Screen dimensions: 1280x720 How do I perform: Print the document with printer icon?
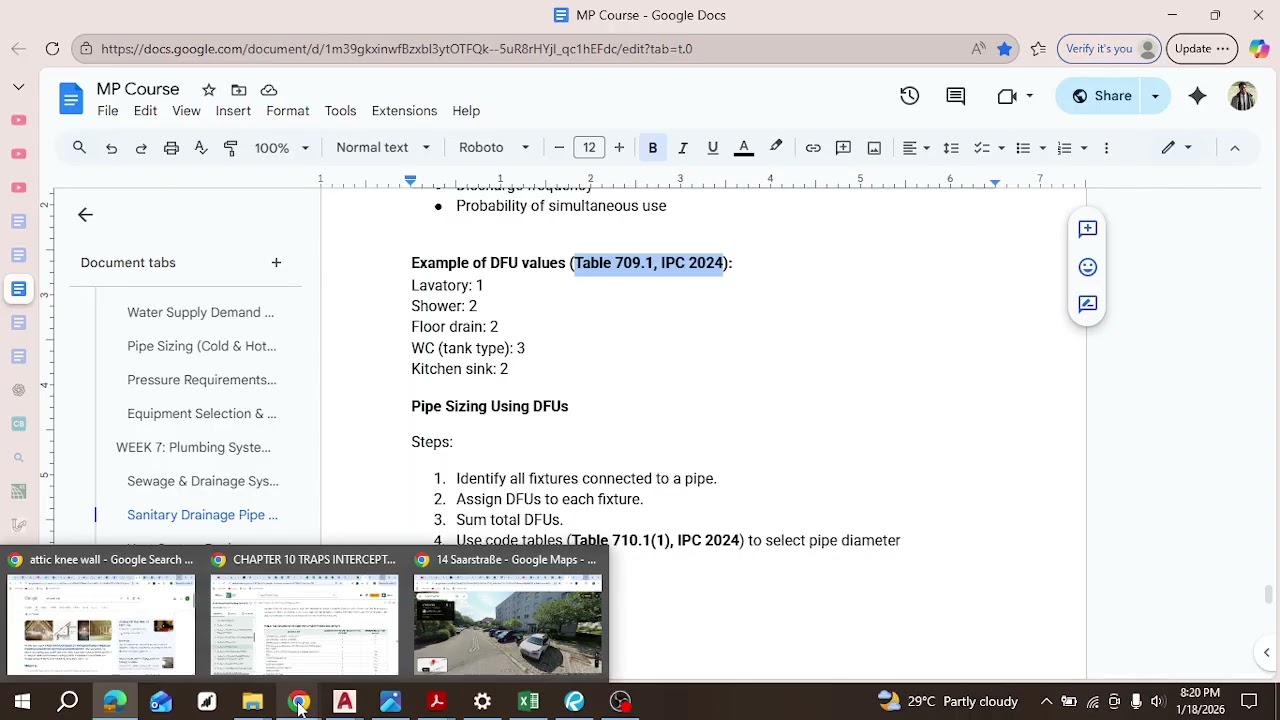pos(171,148)
